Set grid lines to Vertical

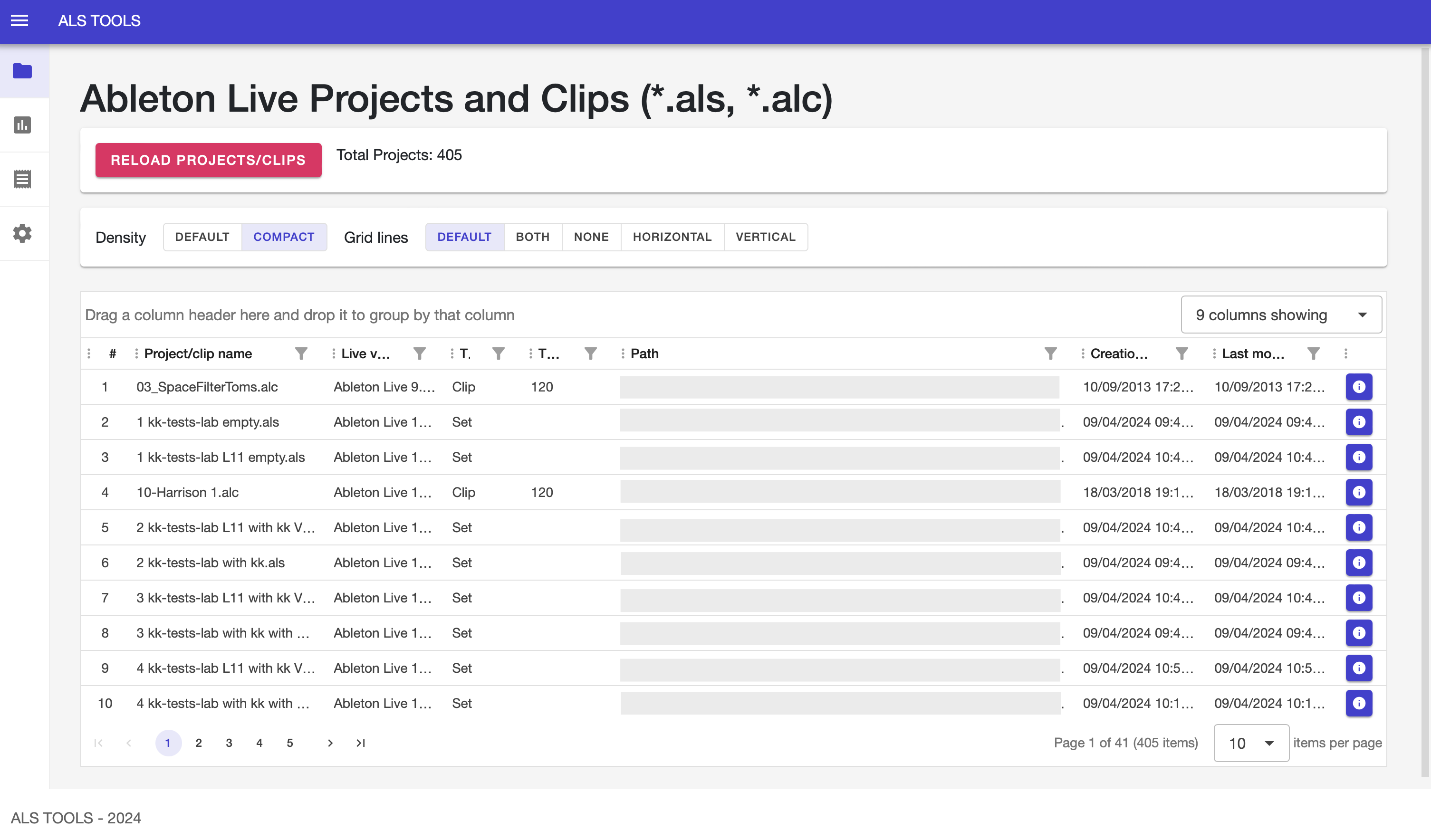click(x=766, y=237)
